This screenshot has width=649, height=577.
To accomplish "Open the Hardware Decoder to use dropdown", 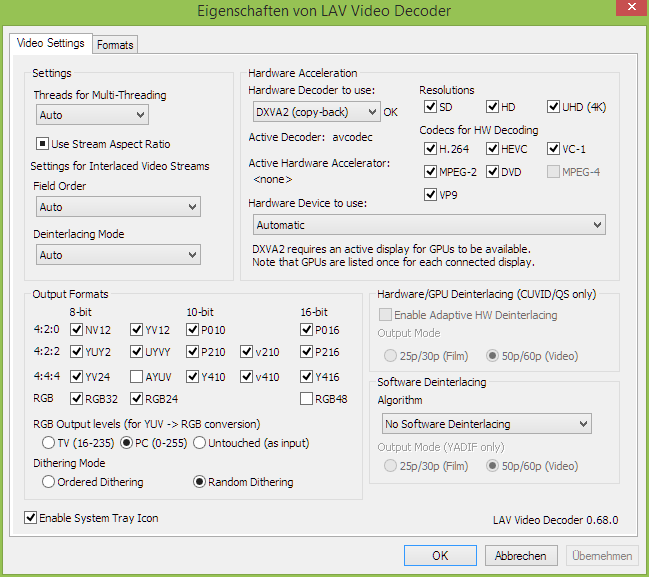I will (314, 112).
